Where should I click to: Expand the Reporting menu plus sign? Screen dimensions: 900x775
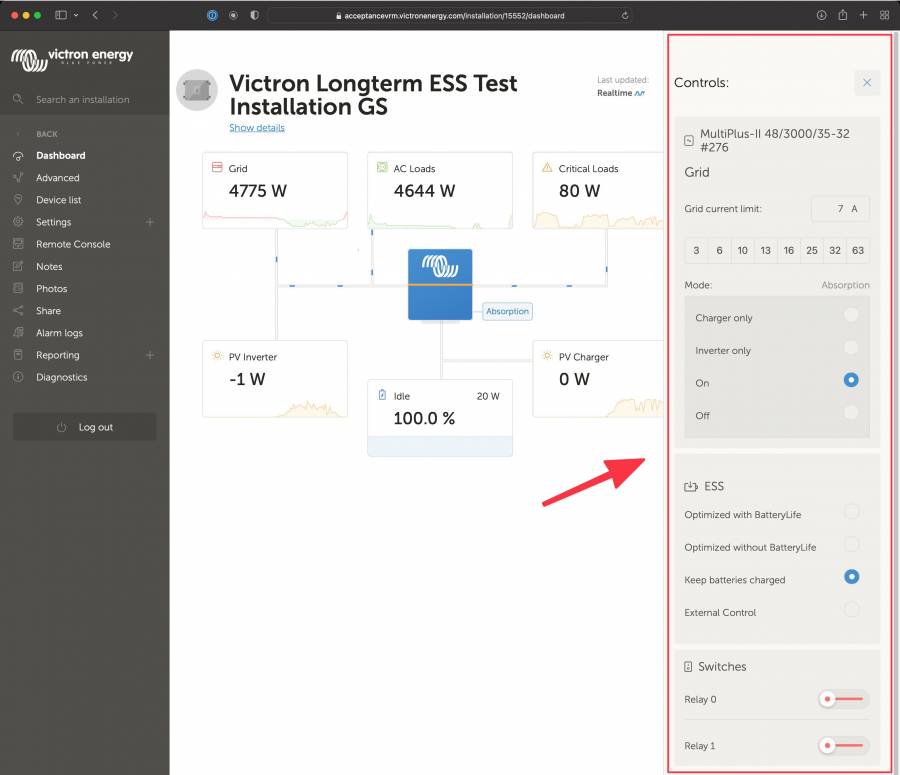150,355
